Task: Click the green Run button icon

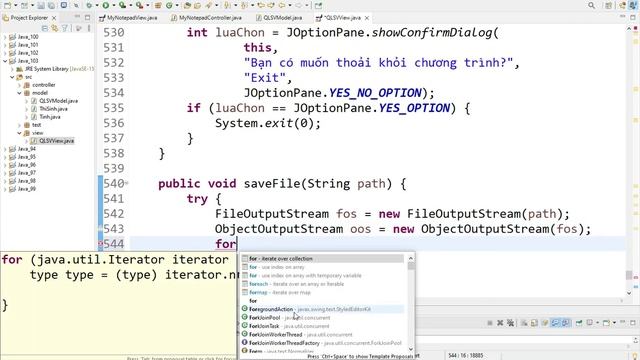Action: pos(106,5)
